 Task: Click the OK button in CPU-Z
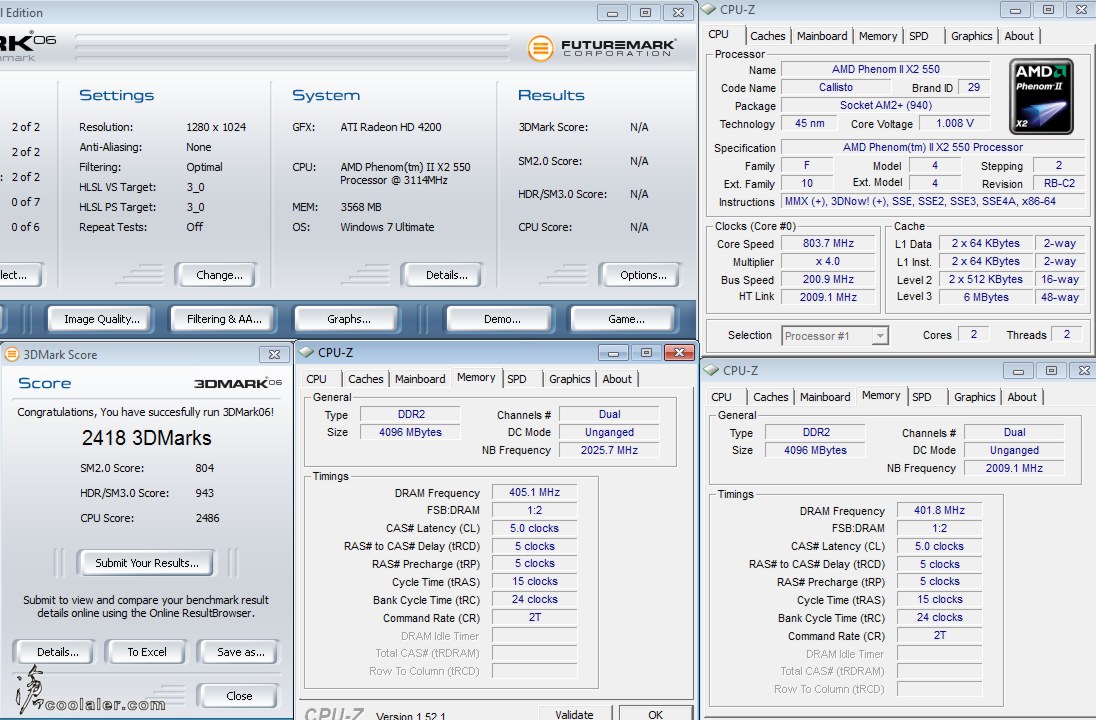point(655,714)
